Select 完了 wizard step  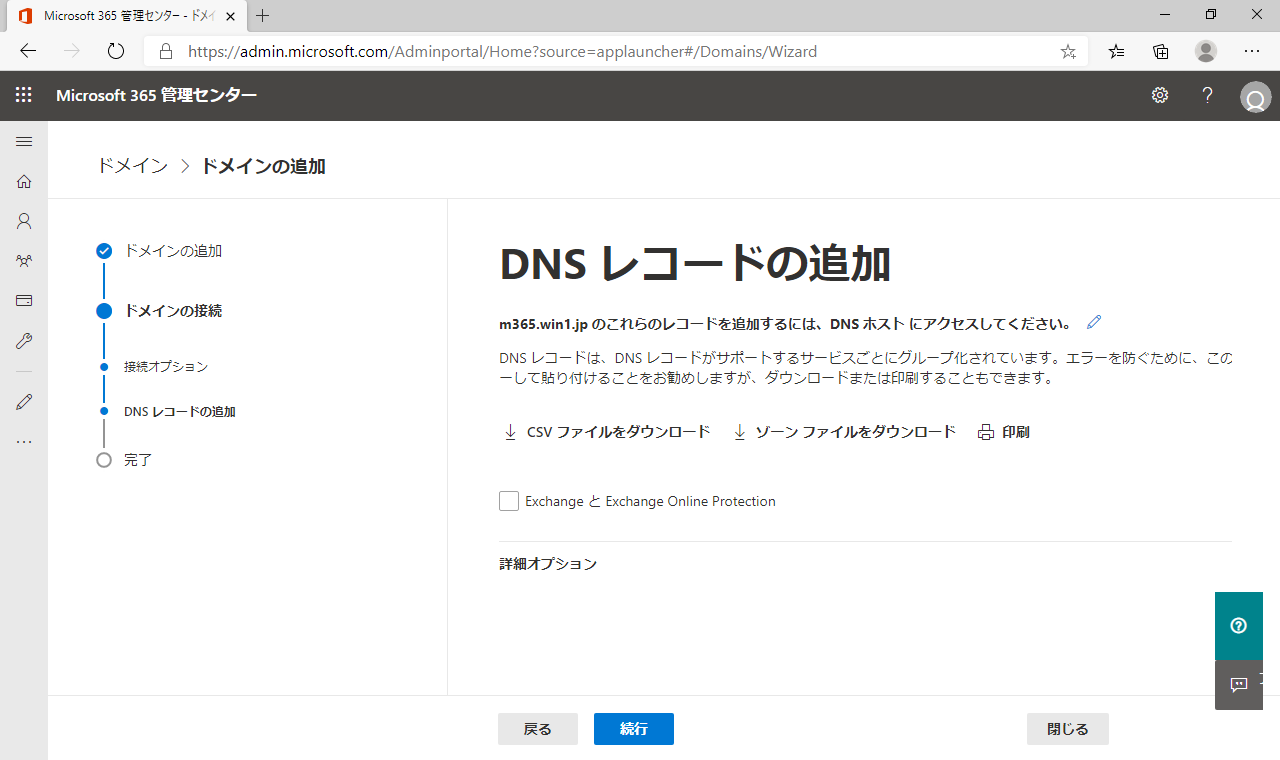pos(137,460)
